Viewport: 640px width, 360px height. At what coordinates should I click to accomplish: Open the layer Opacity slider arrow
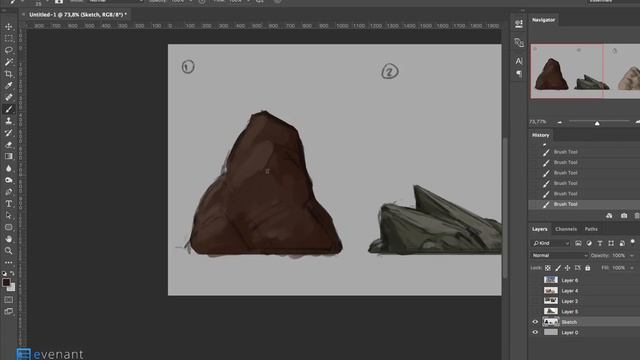632,256
